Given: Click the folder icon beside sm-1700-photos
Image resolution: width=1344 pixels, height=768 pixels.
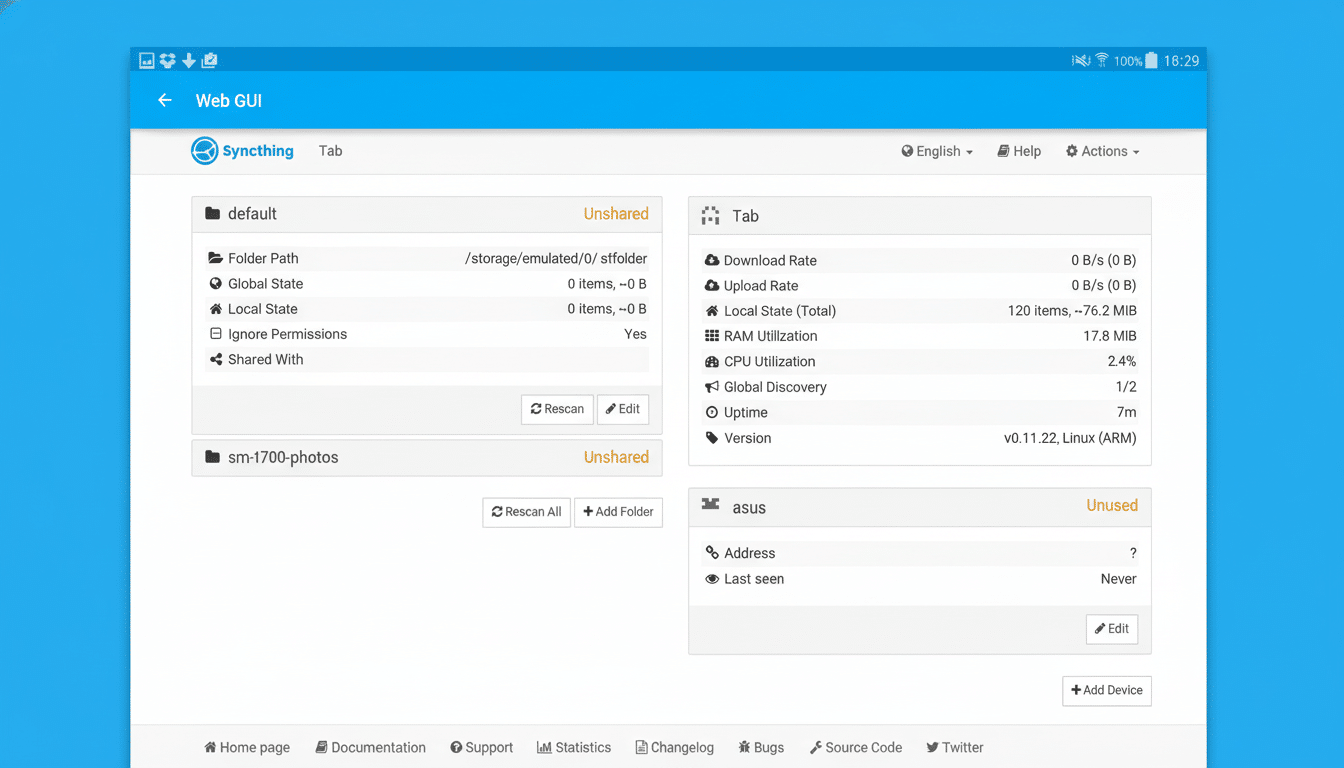Looking at the screenshot, I should tap(212, 457).
